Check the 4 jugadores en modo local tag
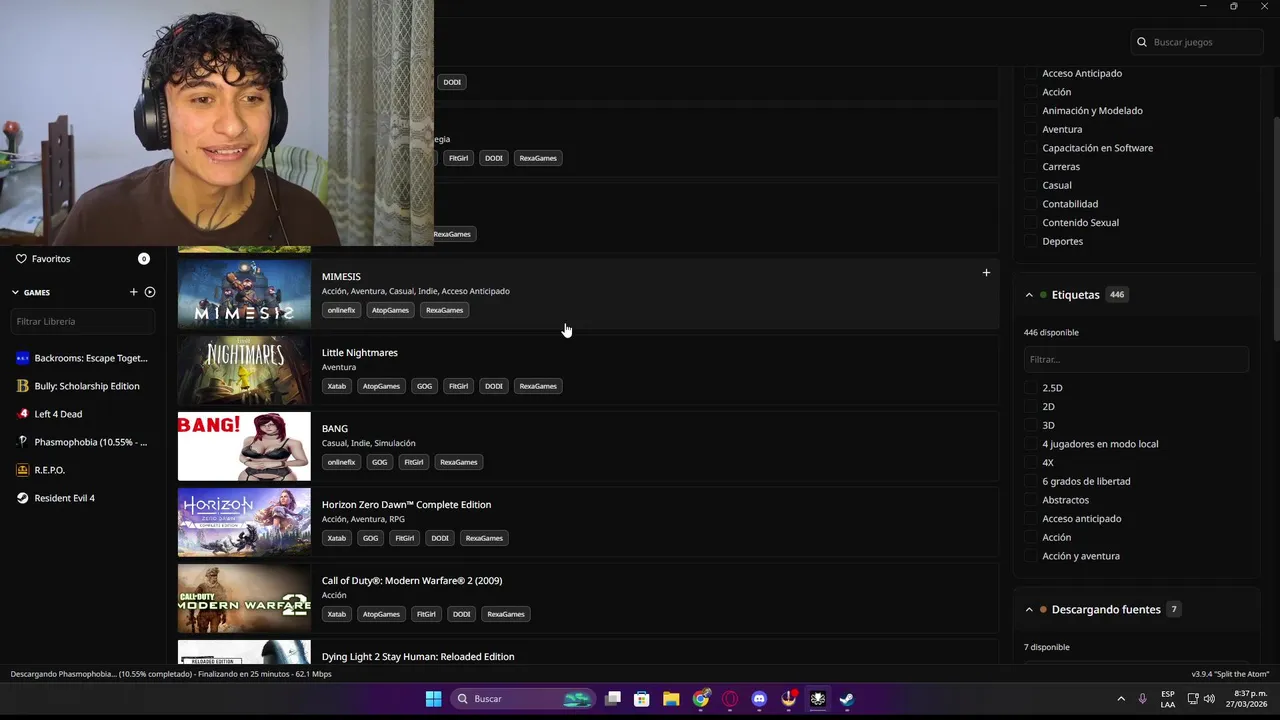Image resolution: width=1280 pixels, height=720 pixels. (1030, 444)
